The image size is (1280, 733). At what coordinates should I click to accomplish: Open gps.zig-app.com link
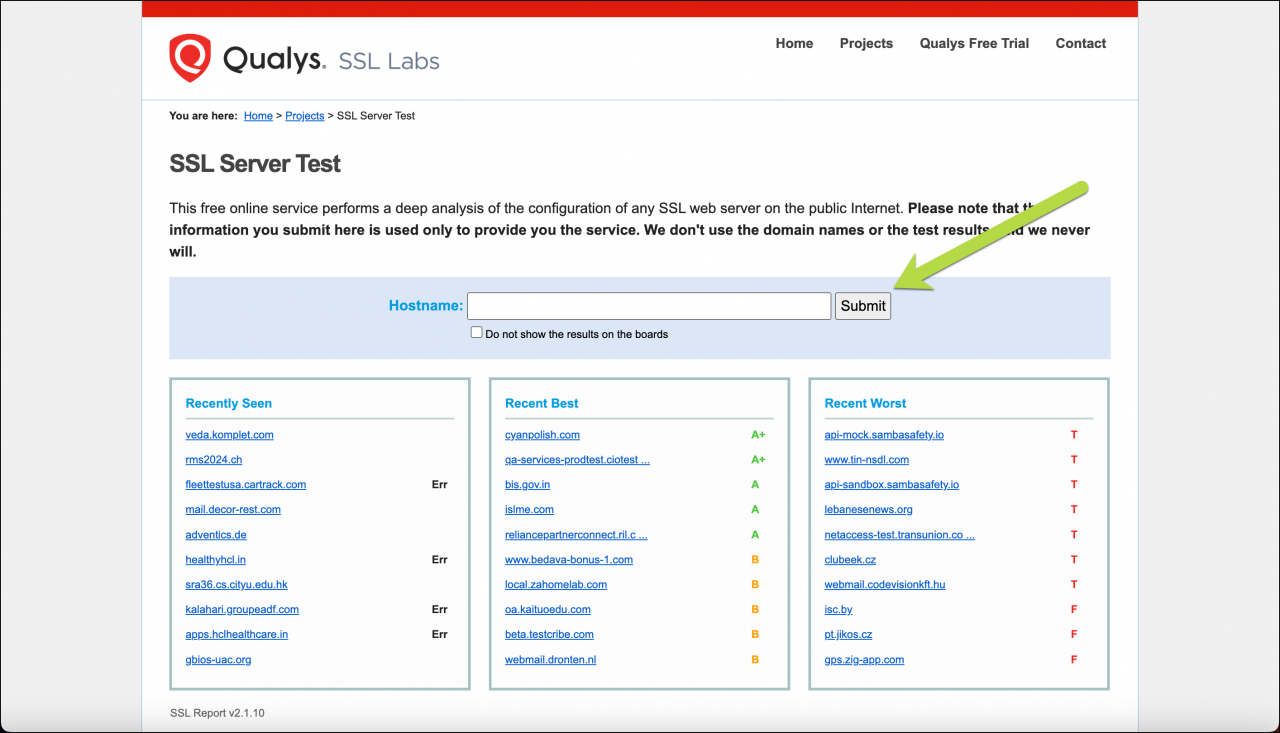point(864,660)
